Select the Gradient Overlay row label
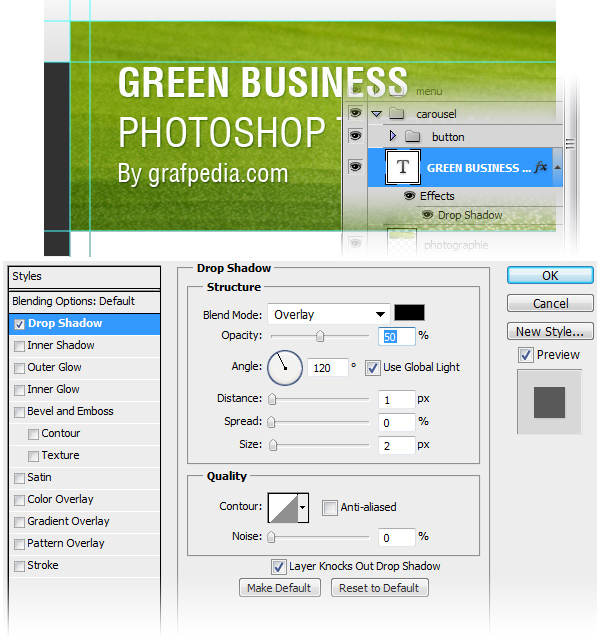This screenshot has width=600, height=643. pyautogui.click(x=68, y=521)
